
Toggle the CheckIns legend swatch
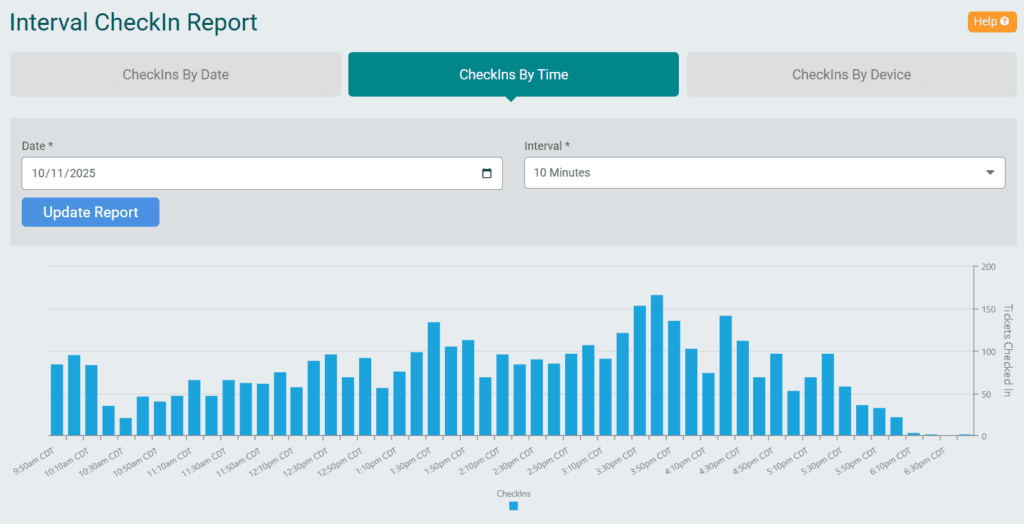[513, 506]
